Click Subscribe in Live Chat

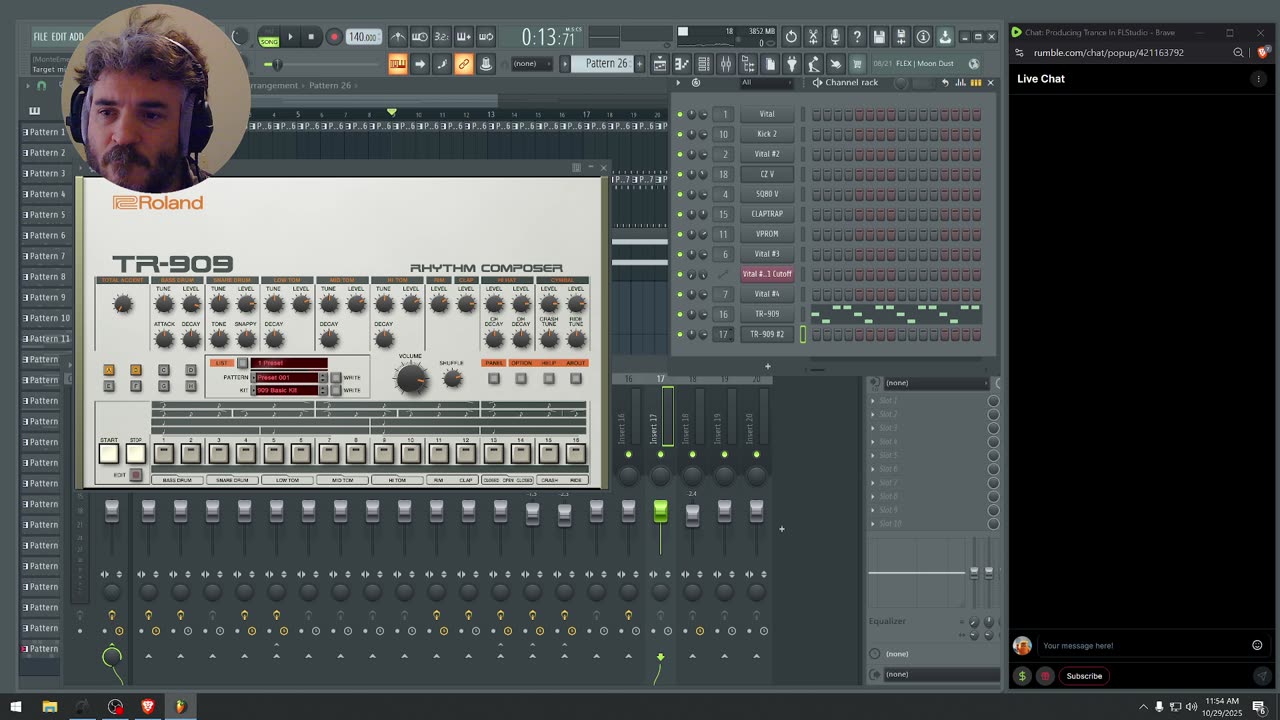coord(1084,676)
